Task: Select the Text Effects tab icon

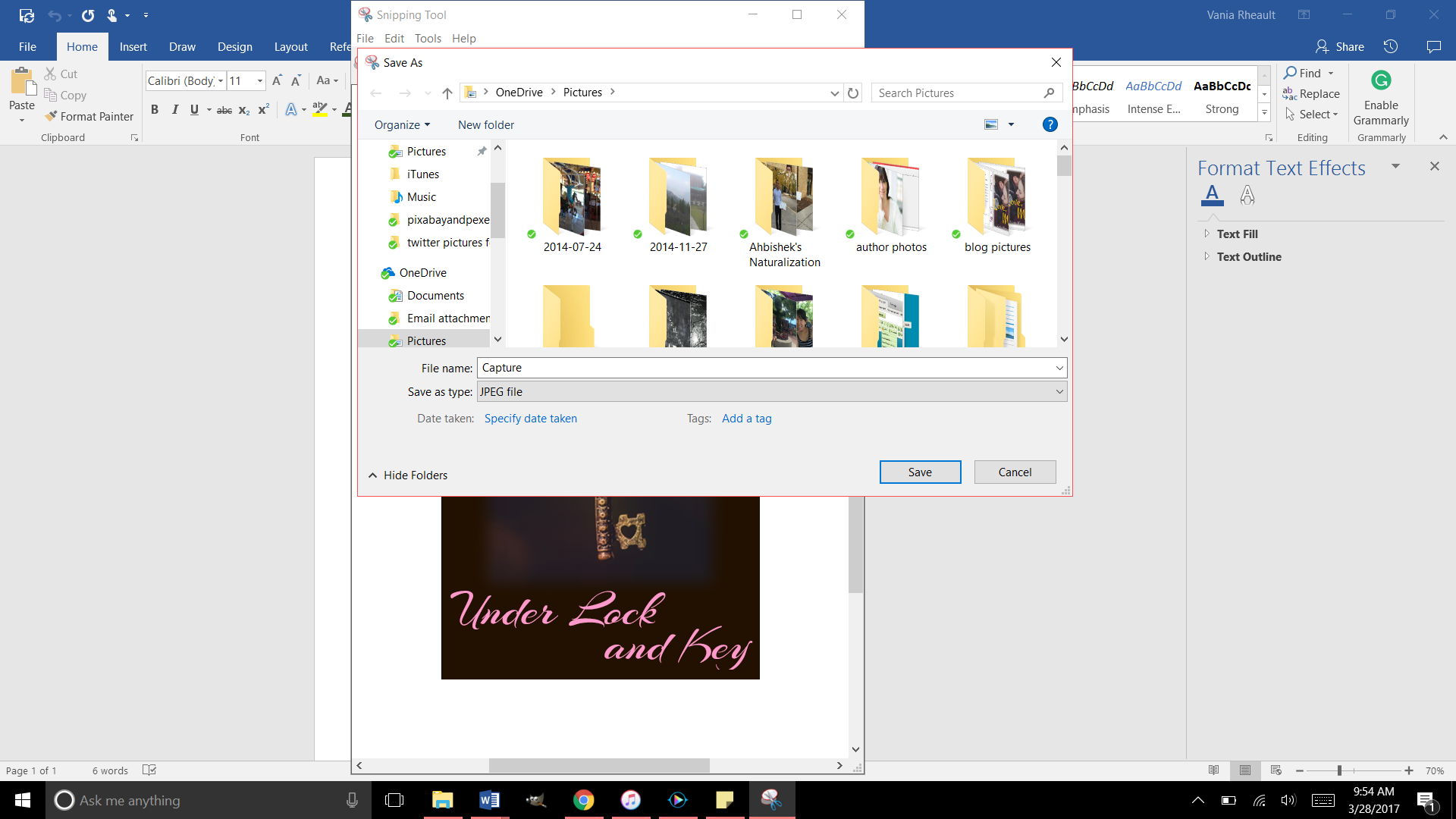Action: [1247, 195]
